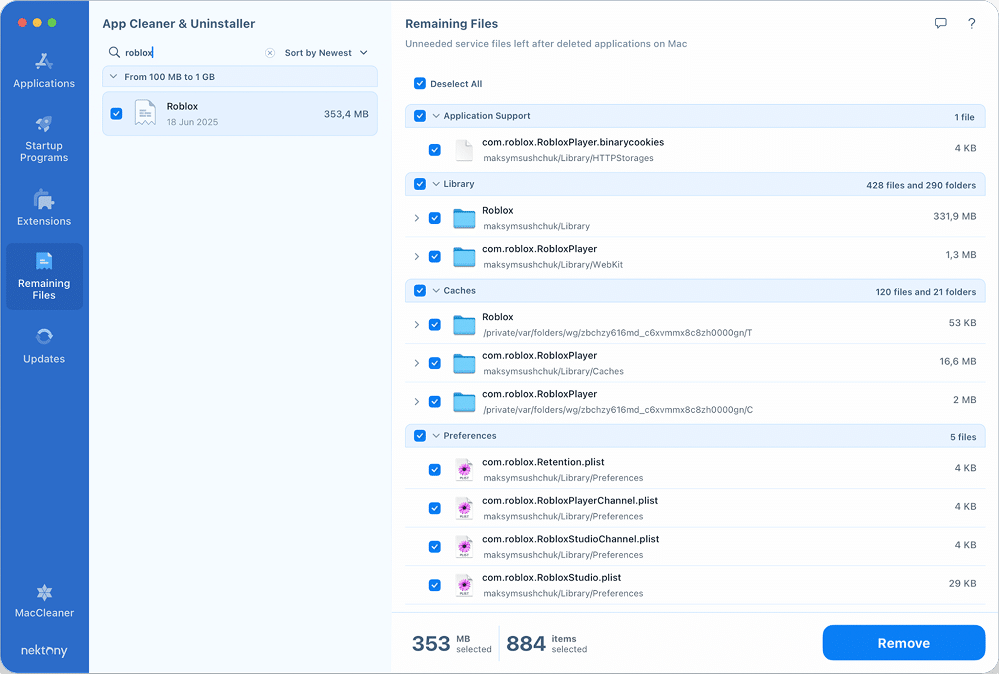Click the Library/Caches com.roblox.RobloxPlayer folder icon
The width and height of the screenshot is (999, 674).
[x=464, y=363]
